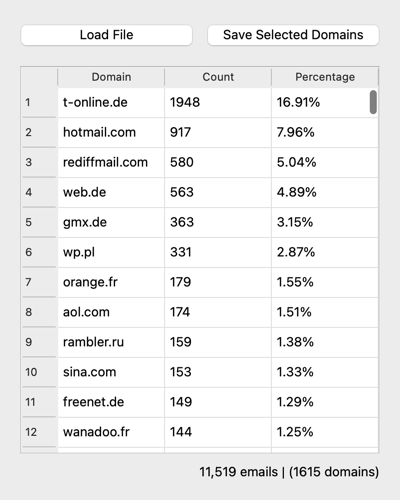
Task: Sort by the Count column header
Action: click(x=218, y=77)
